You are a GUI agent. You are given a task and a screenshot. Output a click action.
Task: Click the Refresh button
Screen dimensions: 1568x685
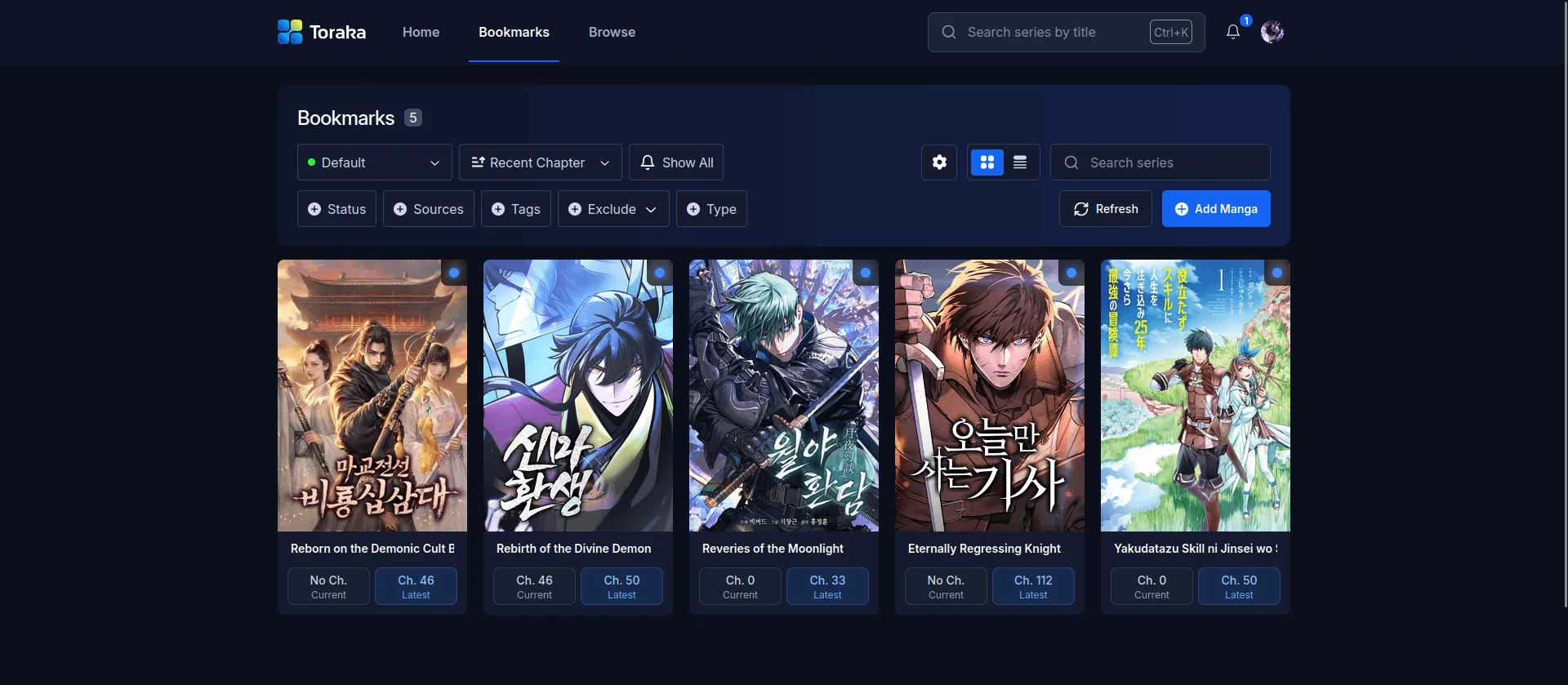[1106, 209]
